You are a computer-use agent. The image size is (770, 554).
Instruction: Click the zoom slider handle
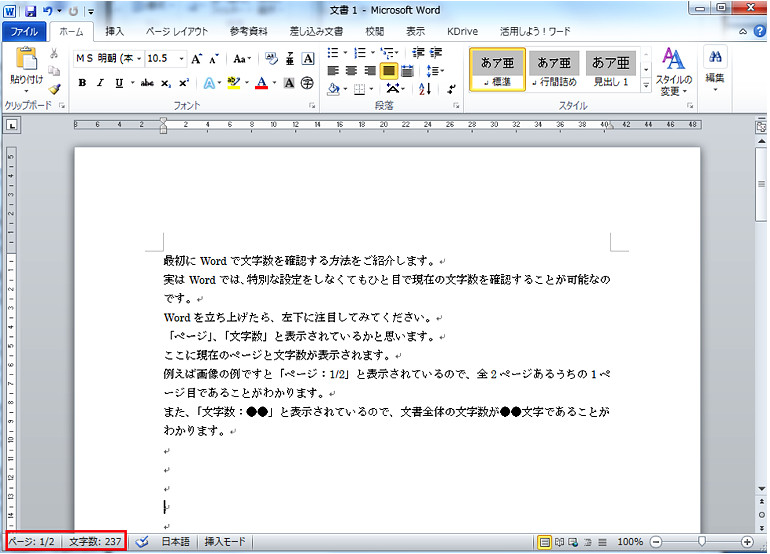coord(702,541)
